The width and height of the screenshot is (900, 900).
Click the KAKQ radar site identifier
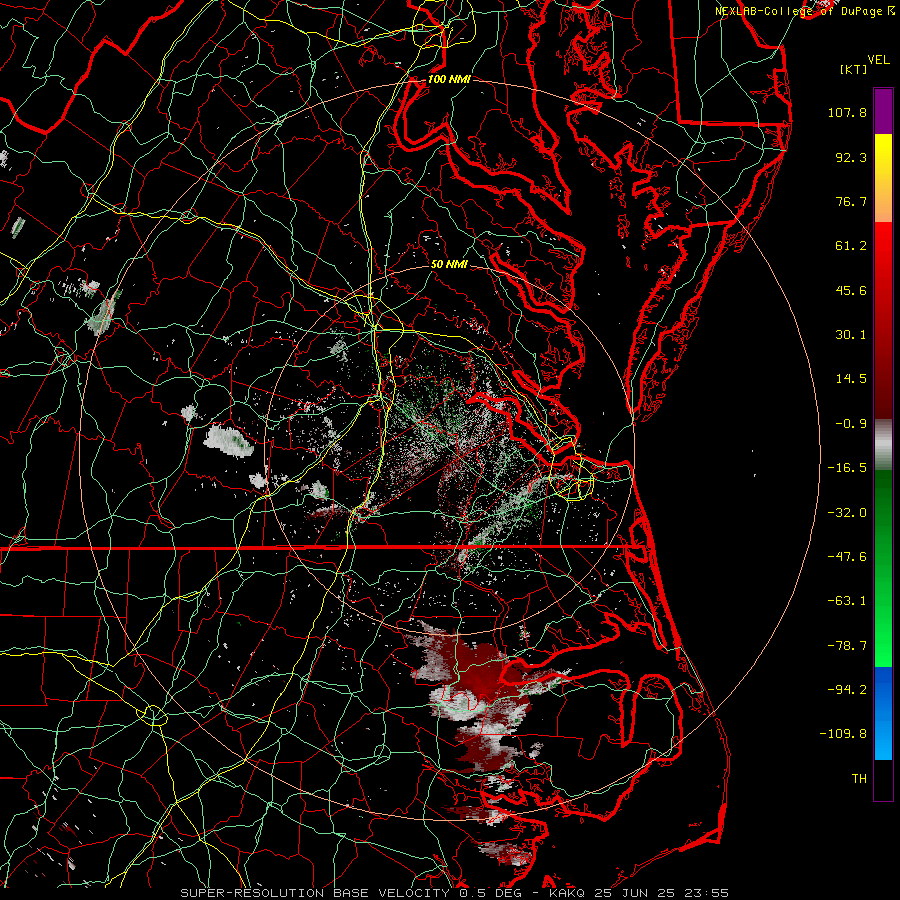567,893
